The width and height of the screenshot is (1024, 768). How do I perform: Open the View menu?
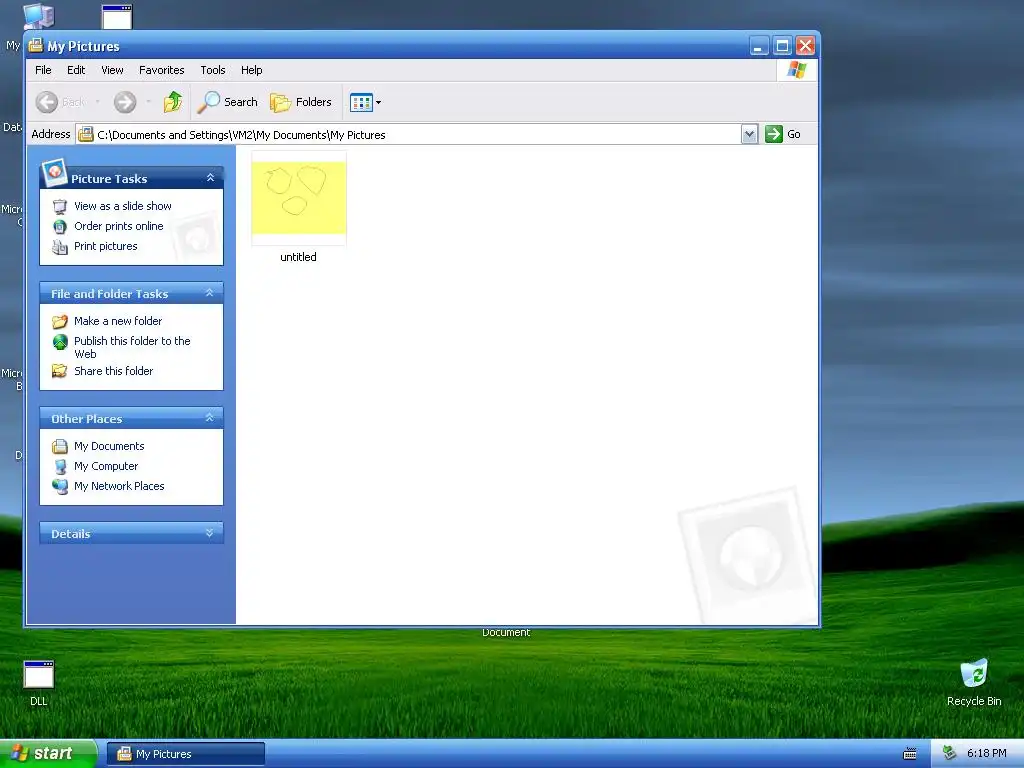(112, 70)
